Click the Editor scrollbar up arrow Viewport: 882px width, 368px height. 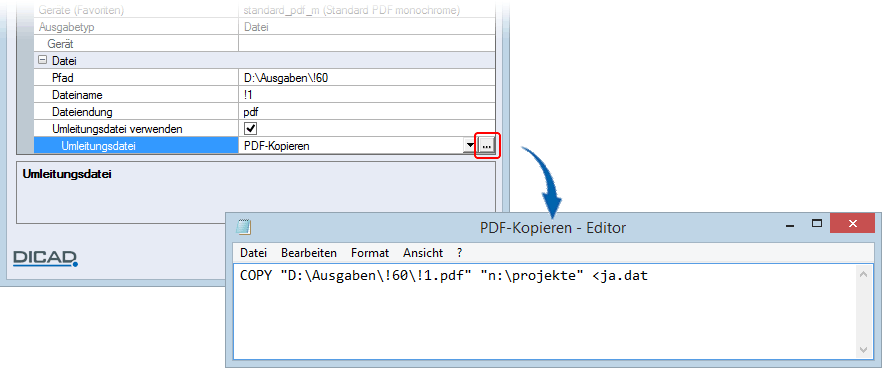[x=864, y=274]
